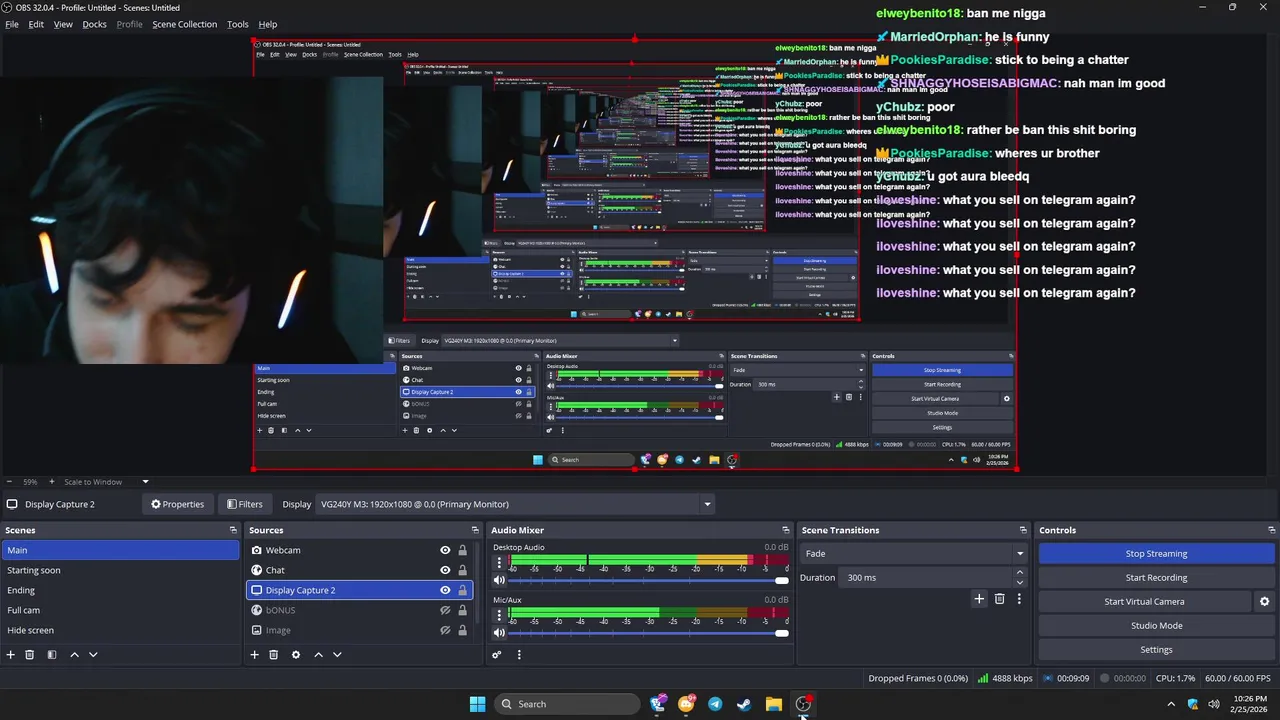This screenshot has height=720, width=1280.
Task: Remove the selected scene using the trash icon
Action: (30, 654)
